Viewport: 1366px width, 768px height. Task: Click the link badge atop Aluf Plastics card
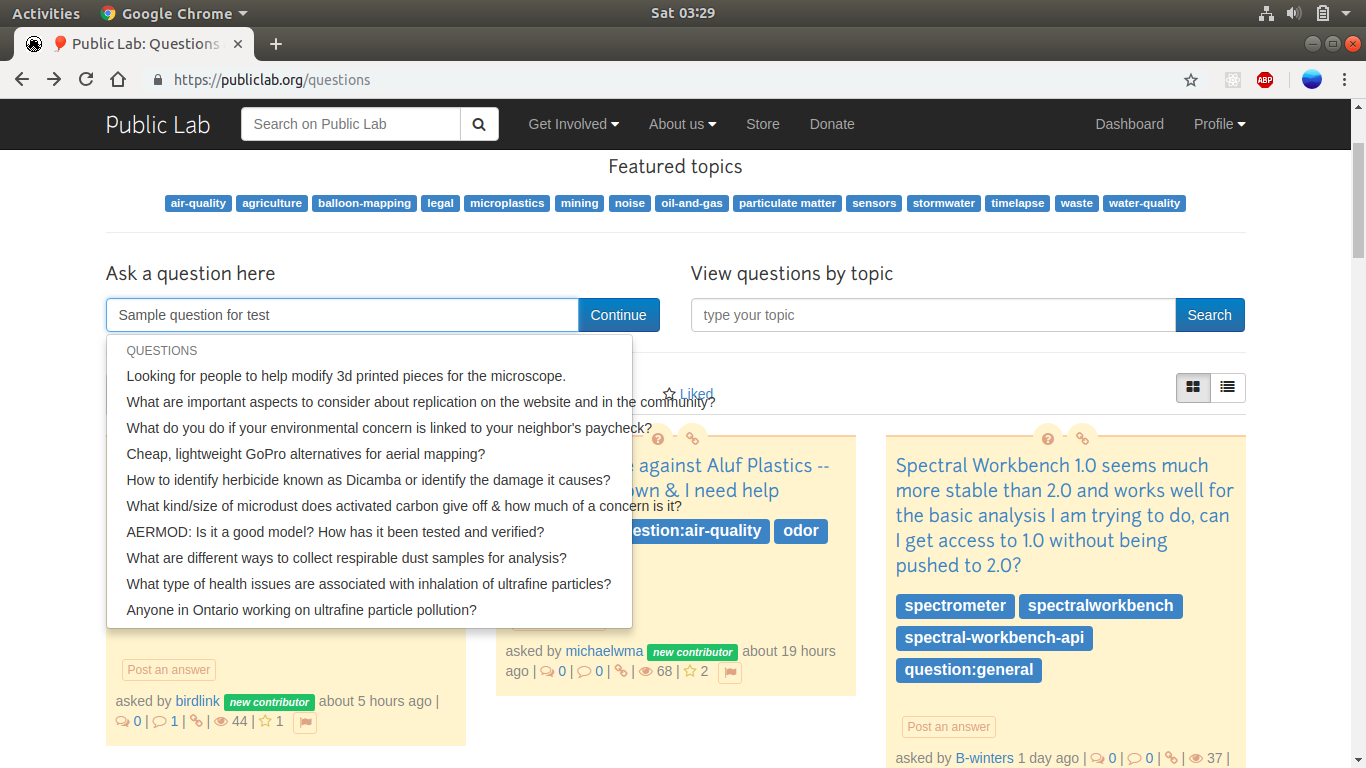tap(691, 439)
